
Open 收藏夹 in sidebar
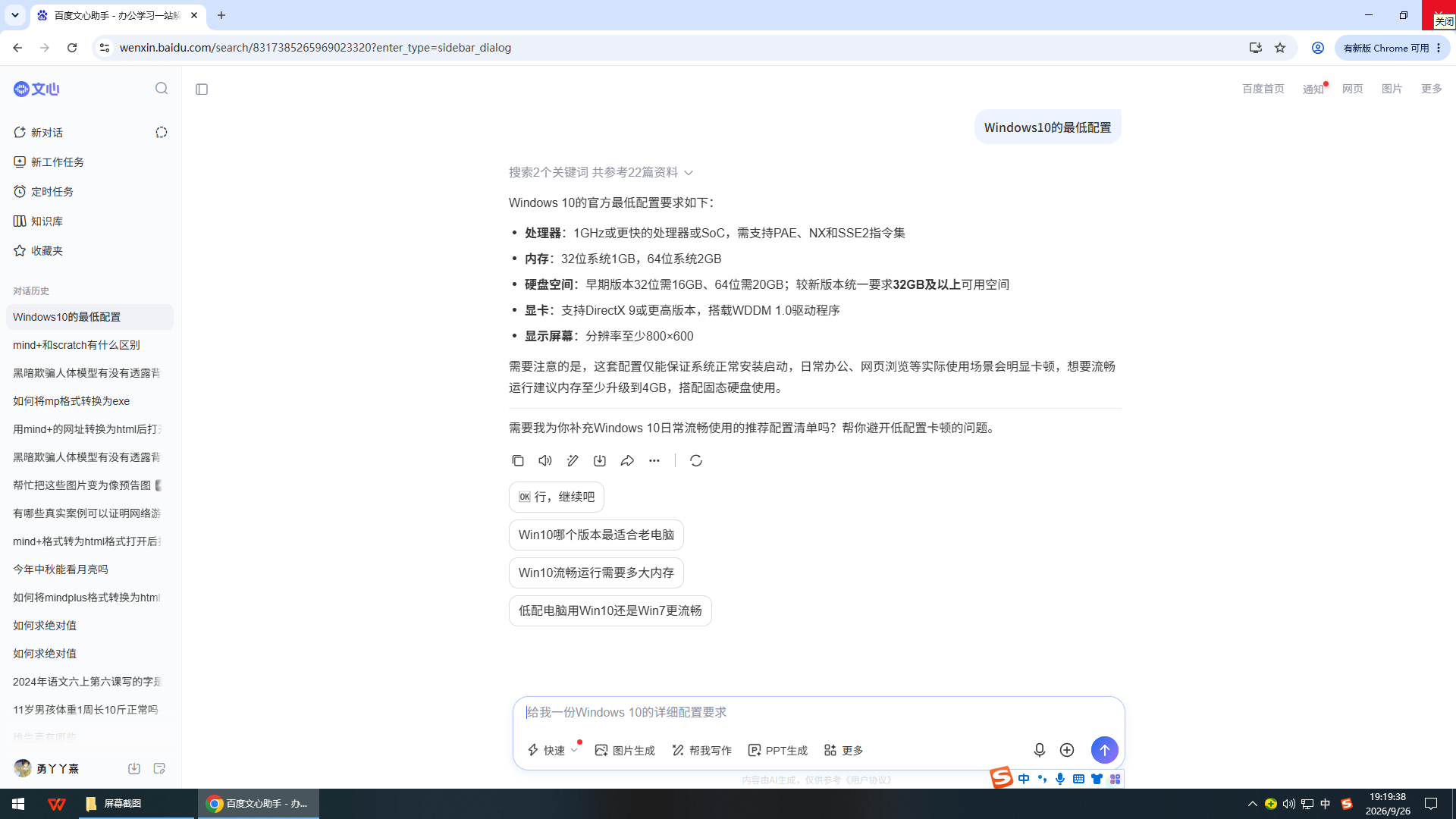pyautogui.click(x=39, y=251)
